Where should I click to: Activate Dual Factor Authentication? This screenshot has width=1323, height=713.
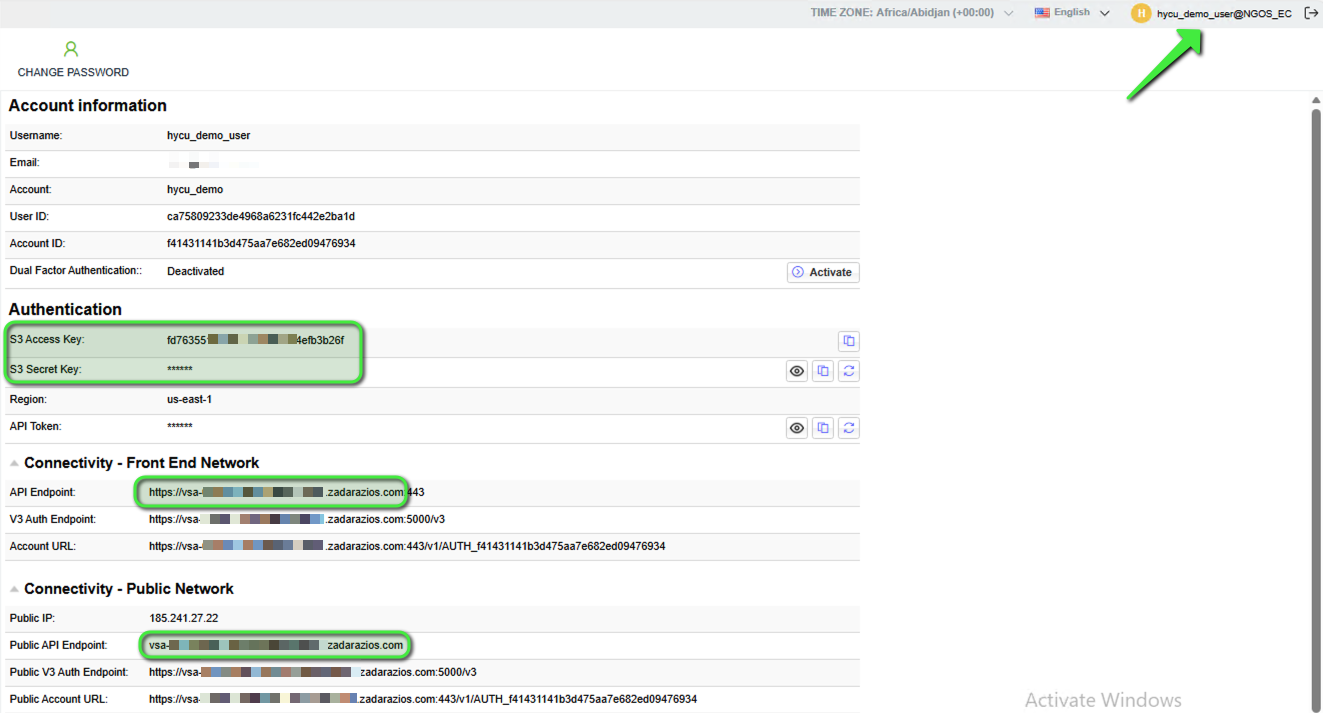(x=822, y=272)
